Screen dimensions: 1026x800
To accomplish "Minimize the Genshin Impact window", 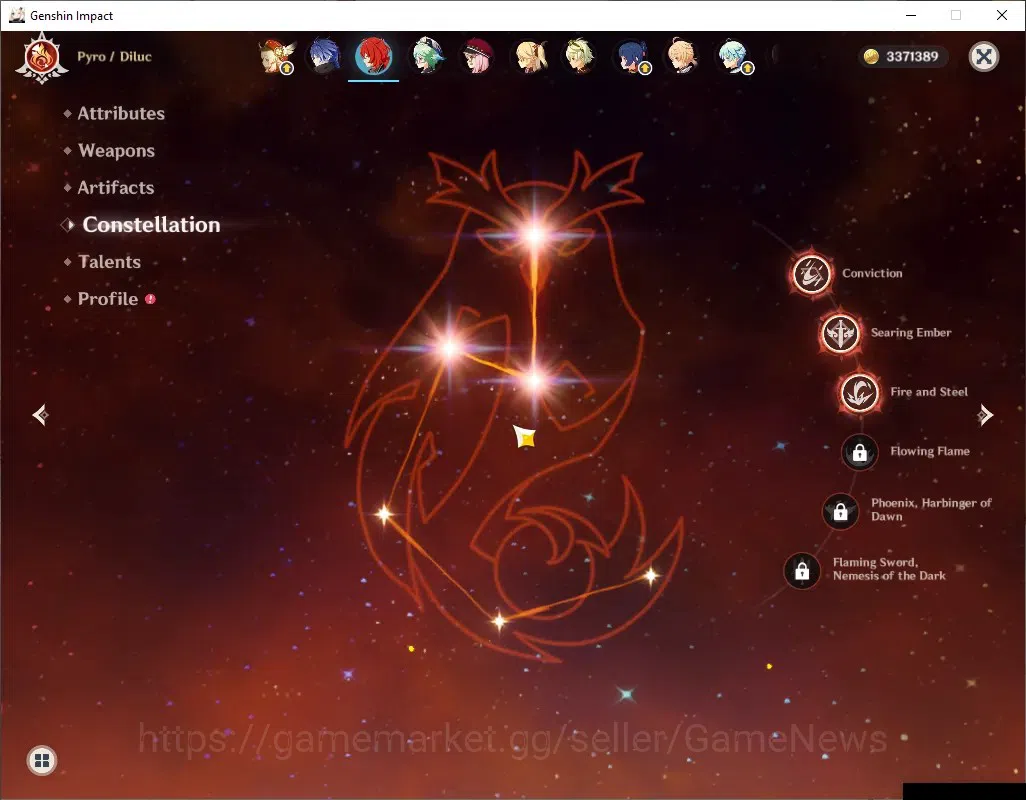I will (911, 15).
